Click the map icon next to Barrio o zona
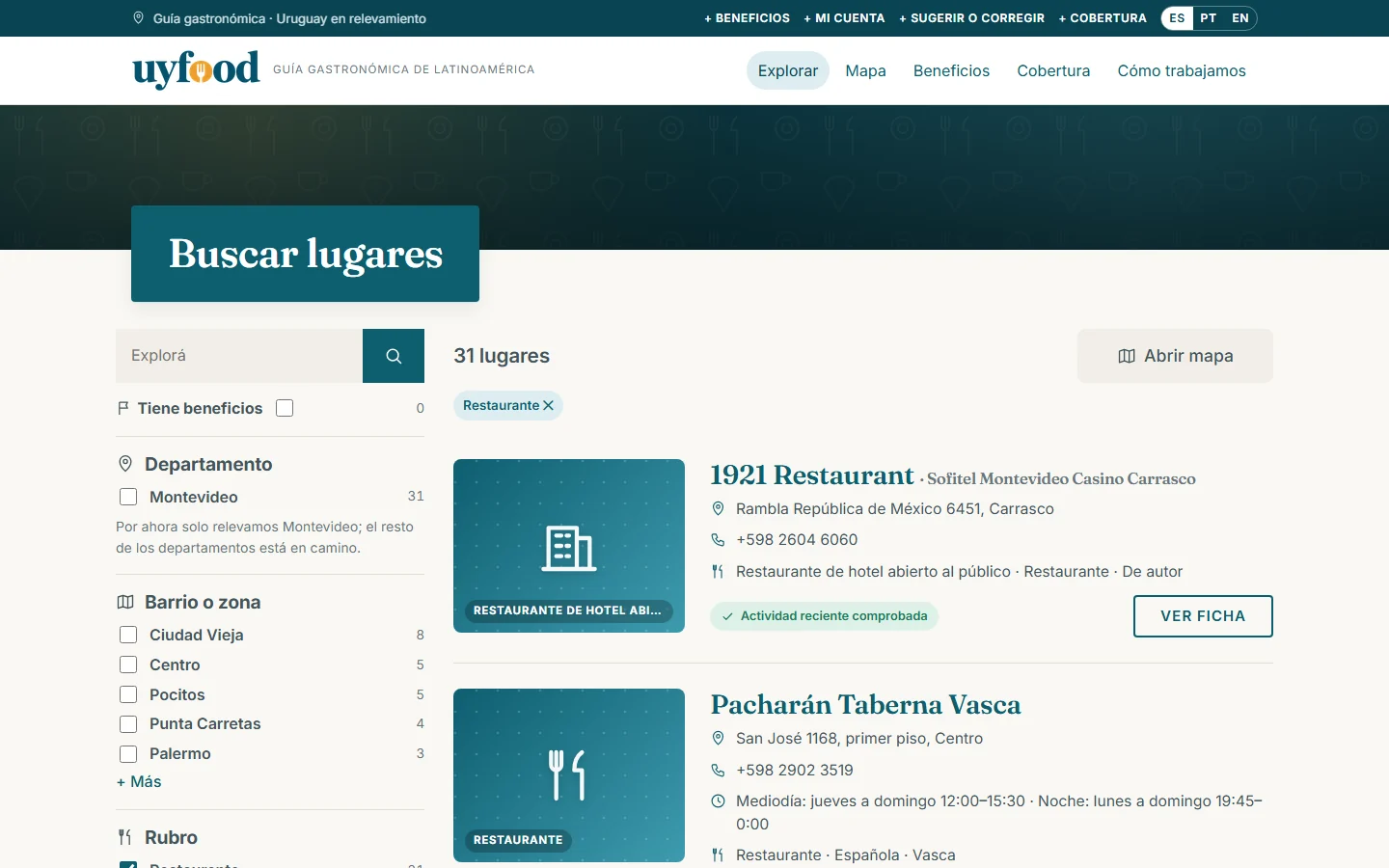The height and width of the screenshot is (868, 1389). (125, 602)
